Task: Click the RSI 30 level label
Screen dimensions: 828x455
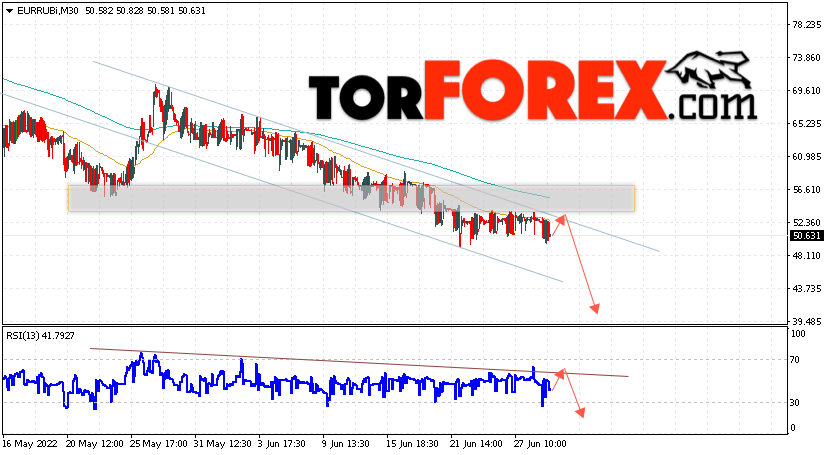Action: (795, 403)
